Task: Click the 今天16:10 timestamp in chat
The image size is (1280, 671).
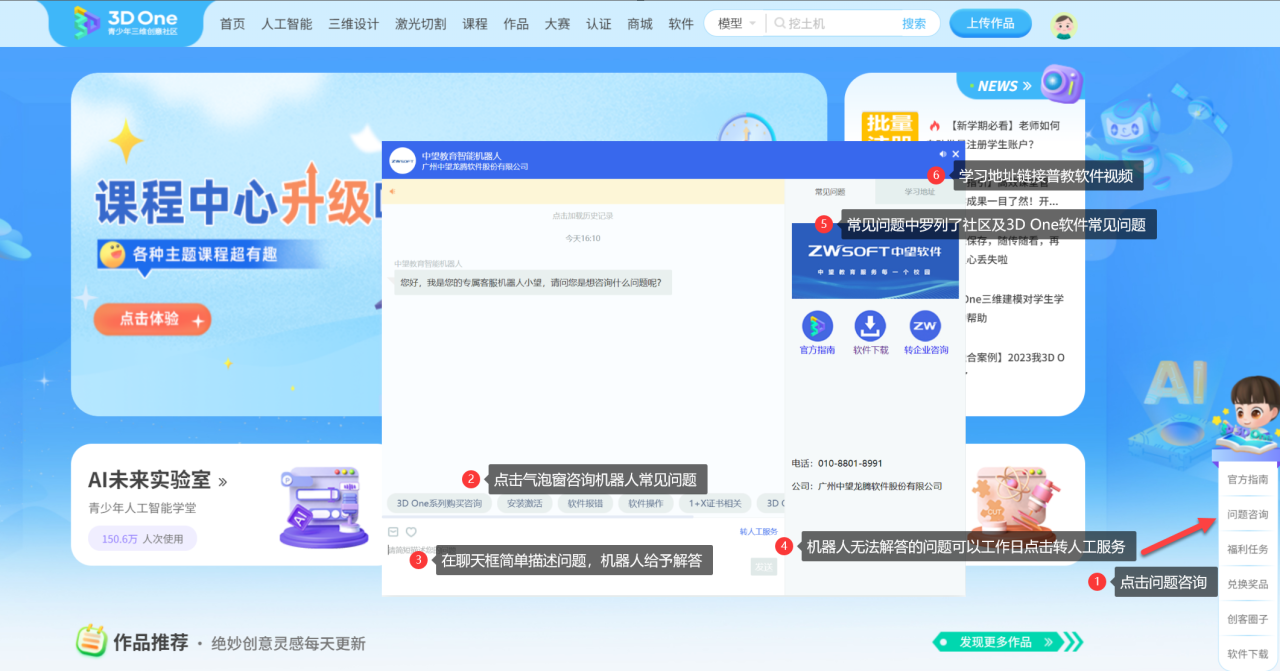Action: [583, 238]
